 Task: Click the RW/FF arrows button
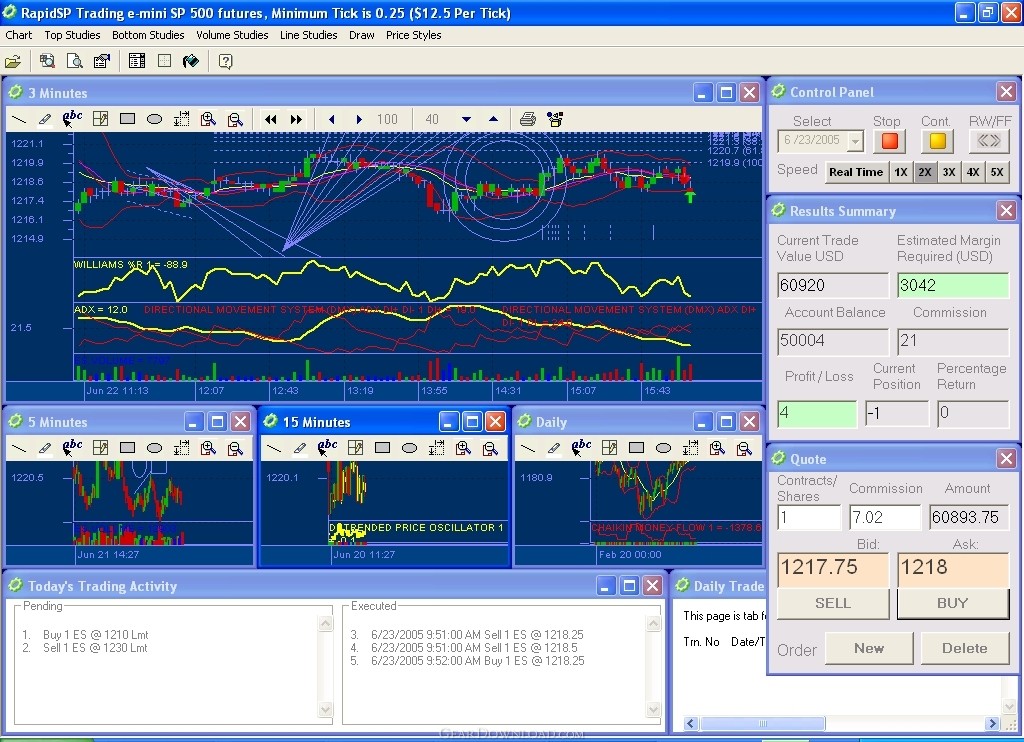click(989, 140)
